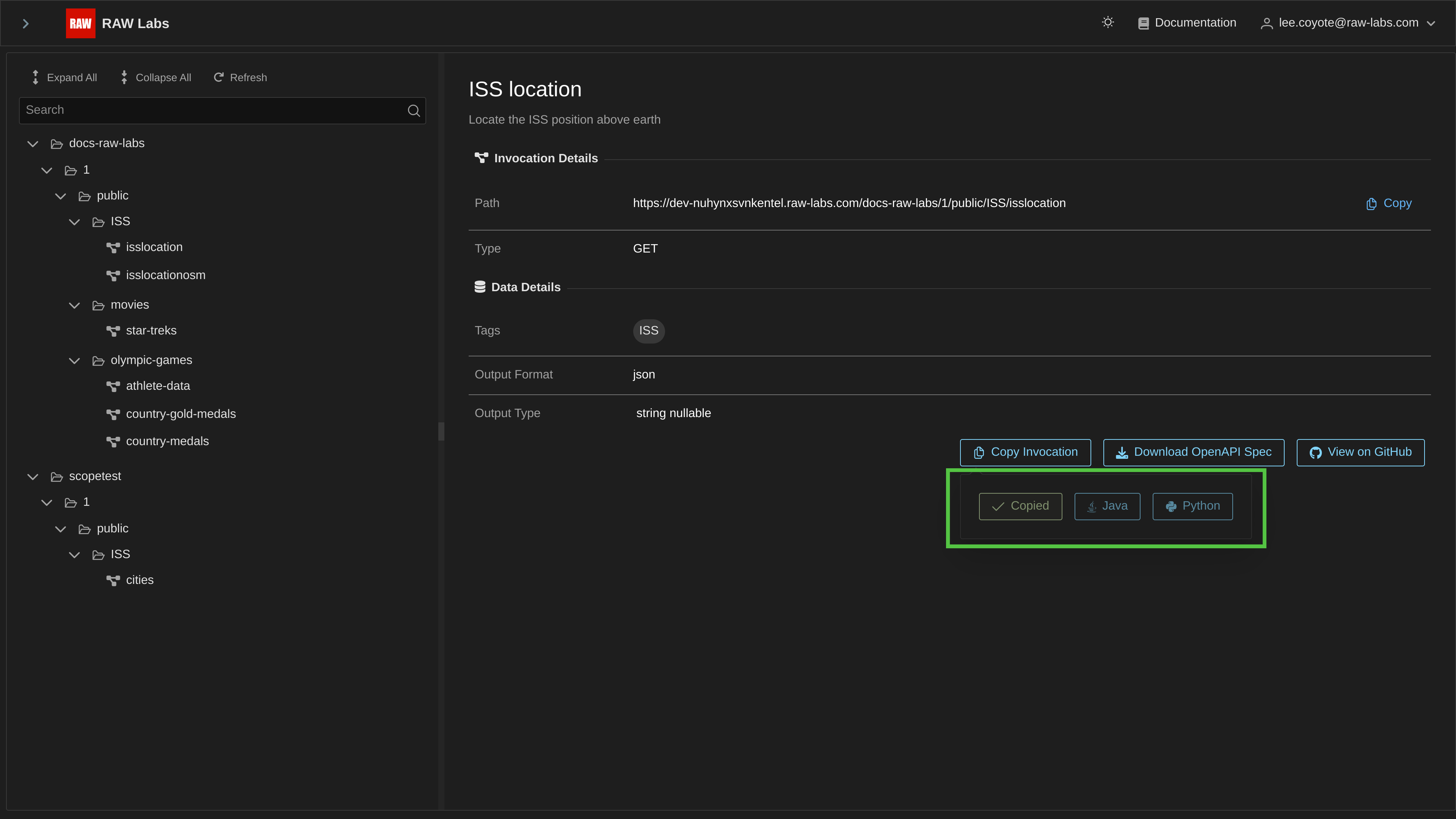This screenshot has height=819, width=1456.
Task: Open the star-treks endpoint
Action: point(151,331)
